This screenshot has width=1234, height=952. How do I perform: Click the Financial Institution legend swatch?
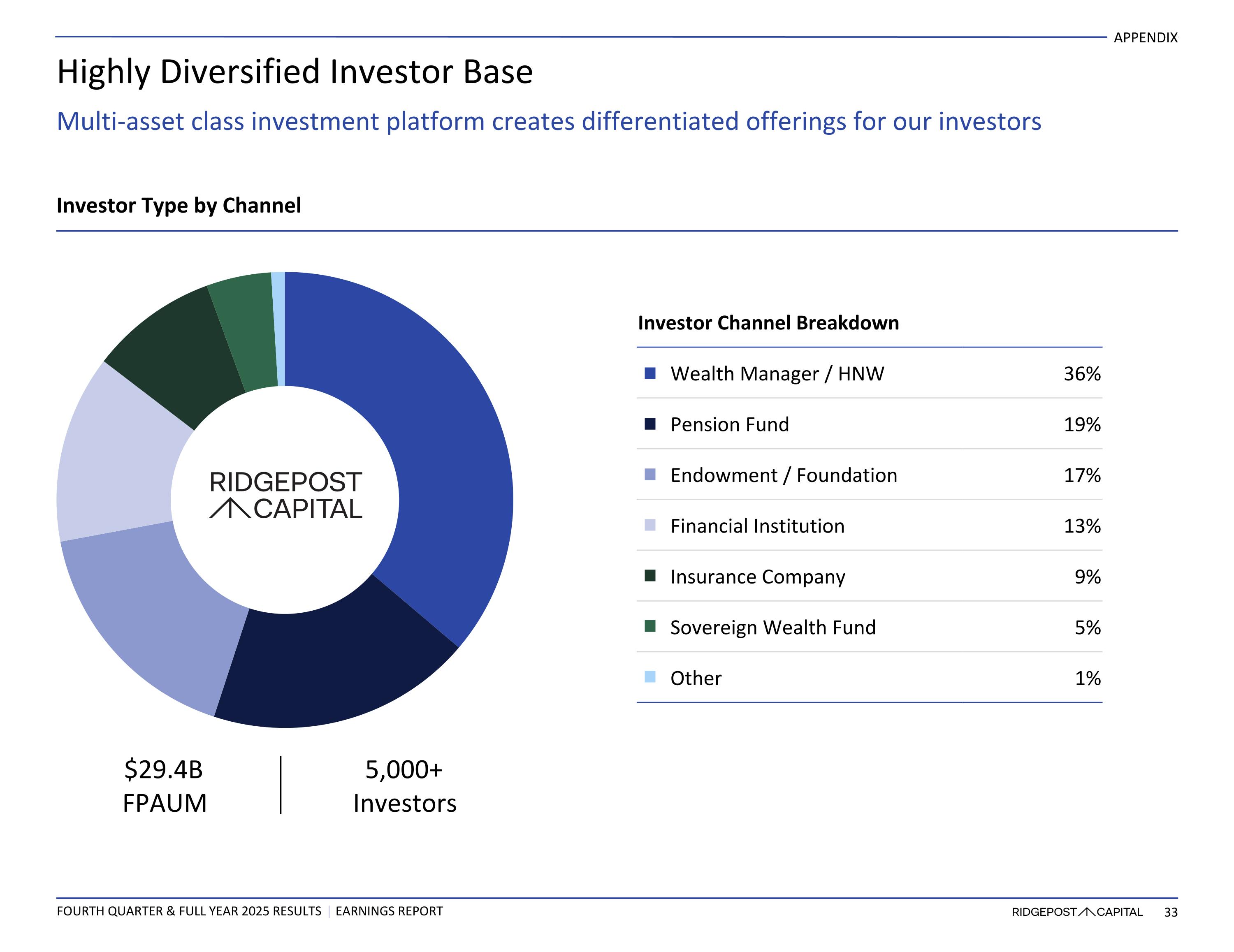click(x=650, y=526)
